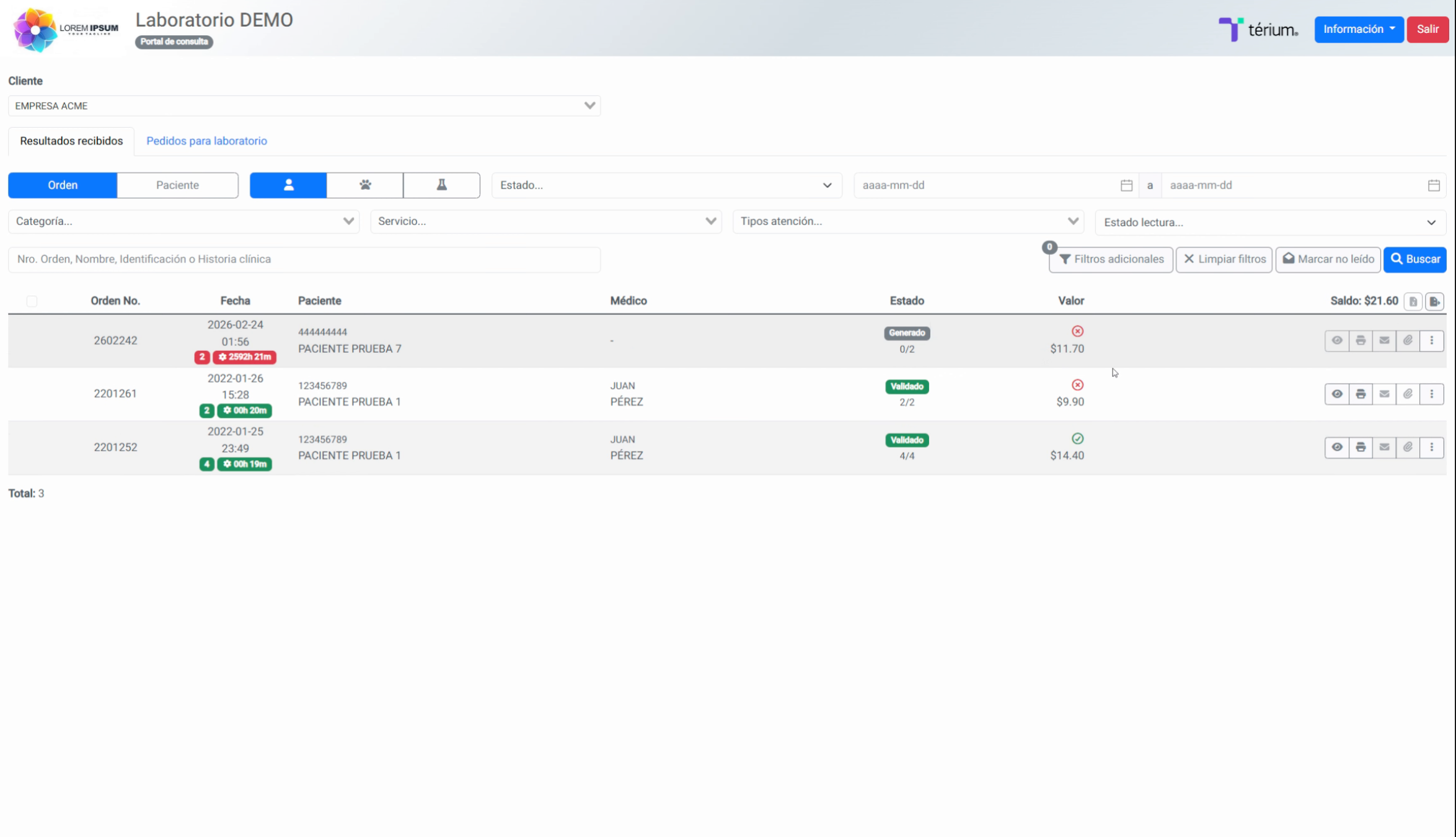Click the Paciente column header
The height and width of the screenshot is (837, 1456).
(319, 301)
